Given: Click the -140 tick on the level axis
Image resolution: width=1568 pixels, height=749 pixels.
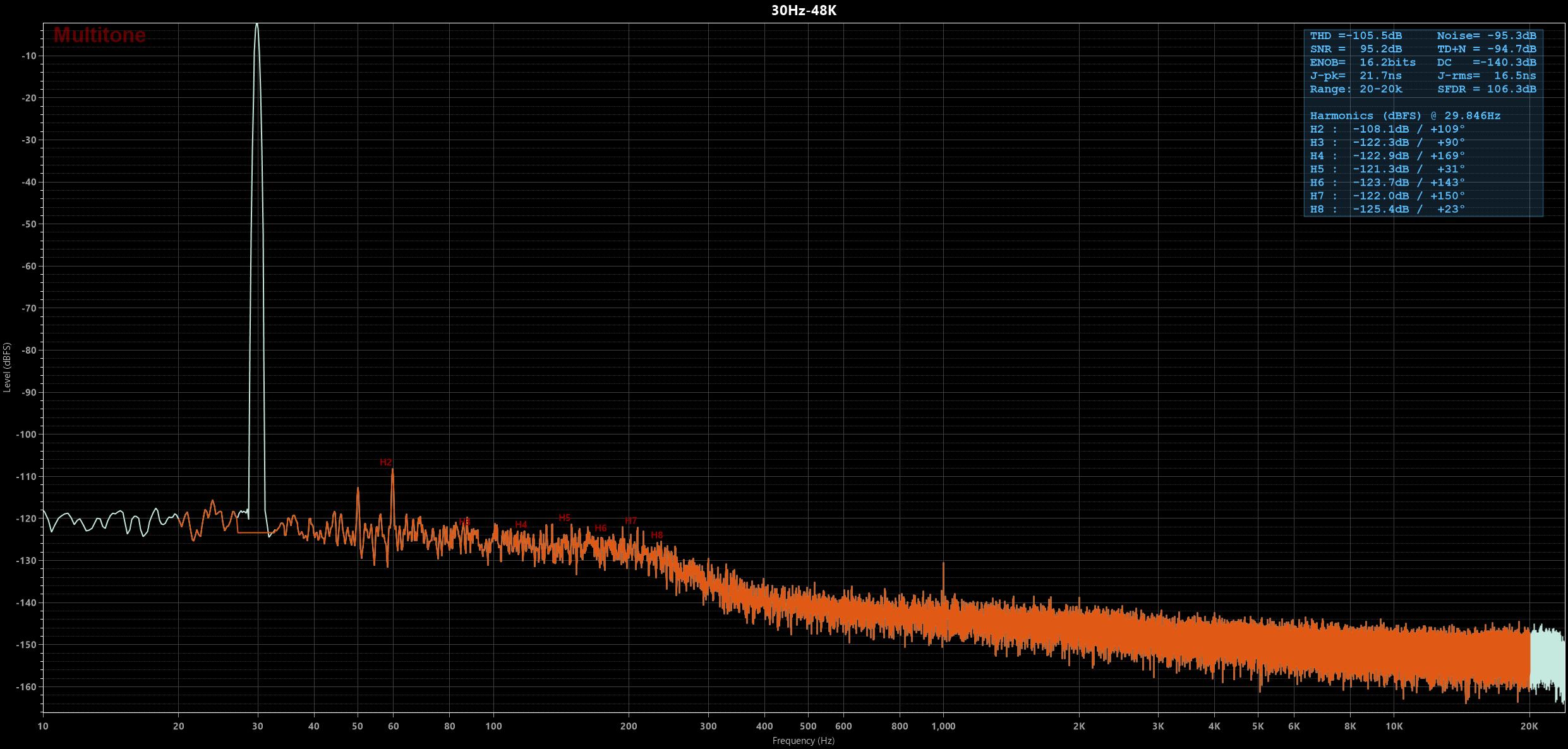Looking at the screenshot, I should pos(26,602).
